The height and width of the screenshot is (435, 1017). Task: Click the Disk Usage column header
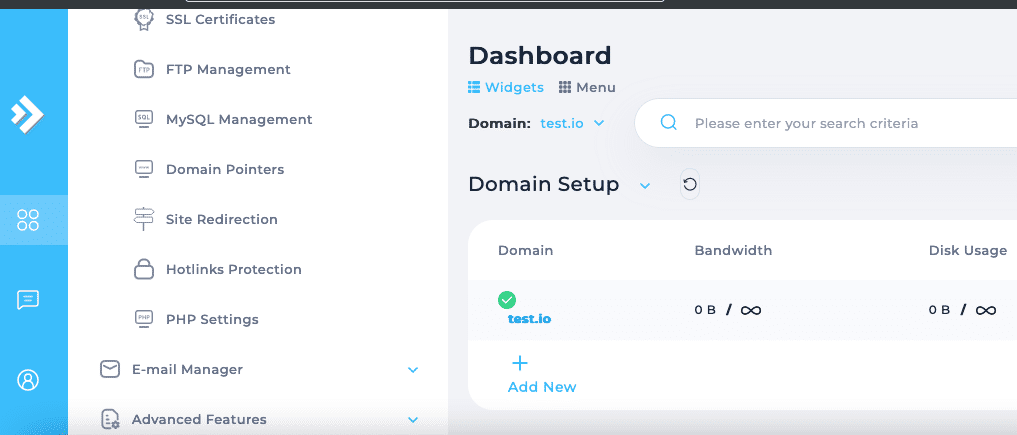coord(968,250)
